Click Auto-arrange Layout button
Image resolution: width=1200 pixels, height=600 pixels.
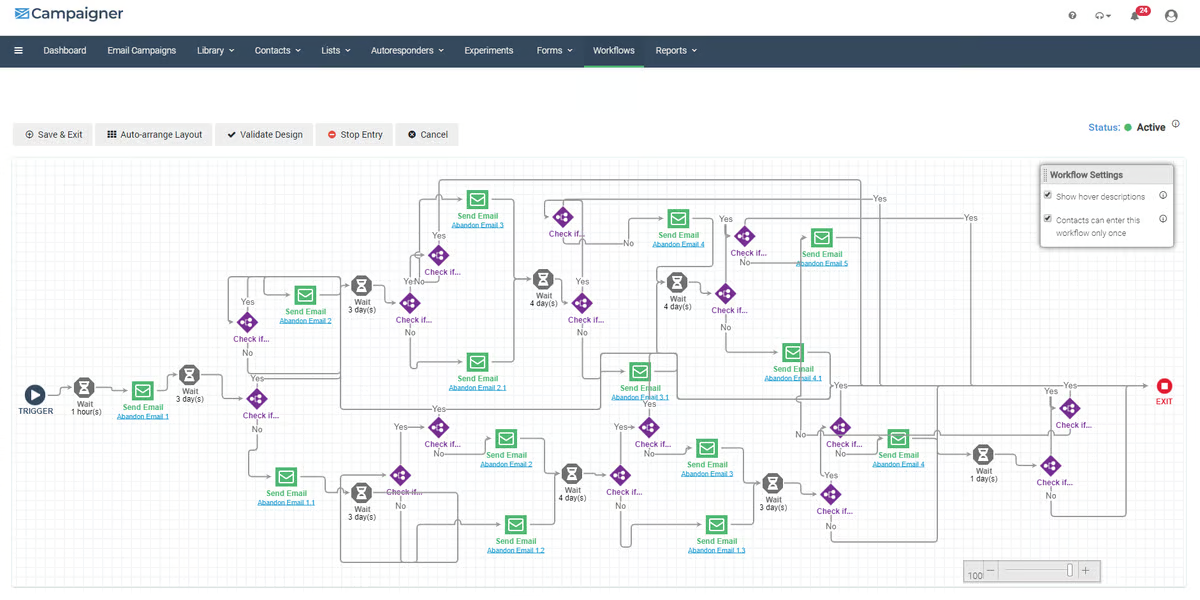point(154,134)
